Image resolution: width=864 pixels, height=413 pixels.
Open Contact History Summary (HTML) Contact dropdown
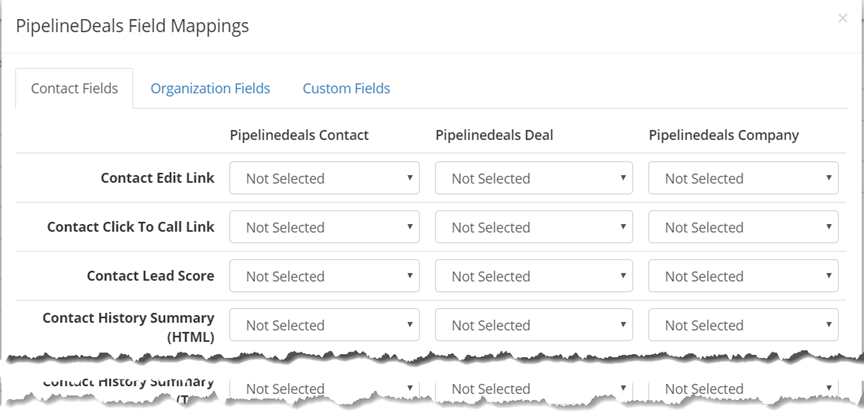(x=324, y=325)
